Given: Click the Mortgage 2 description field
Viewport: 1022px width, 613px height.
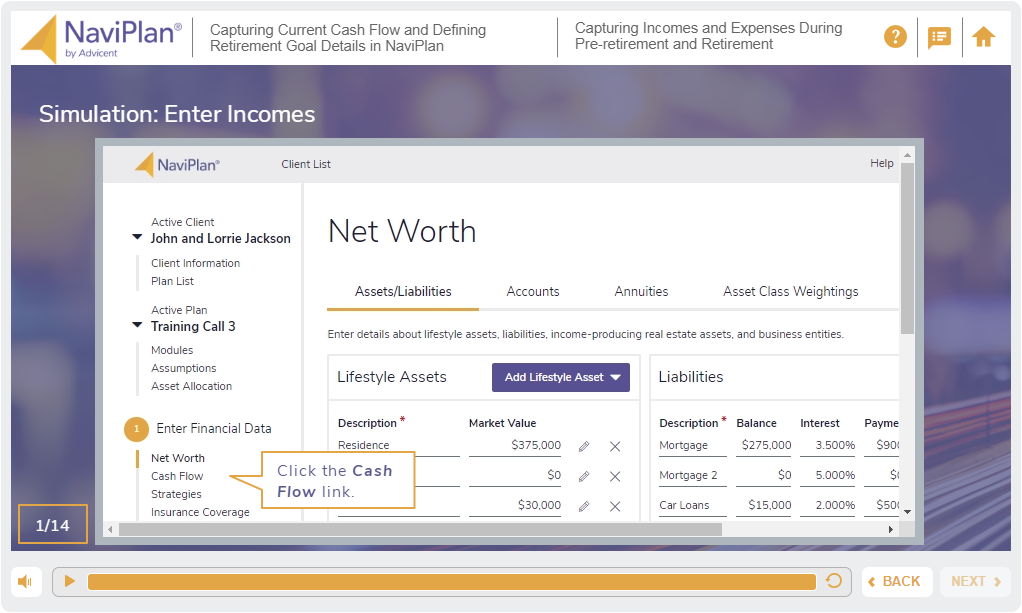Looking at the screenshot, I should (x=692, y=475).
